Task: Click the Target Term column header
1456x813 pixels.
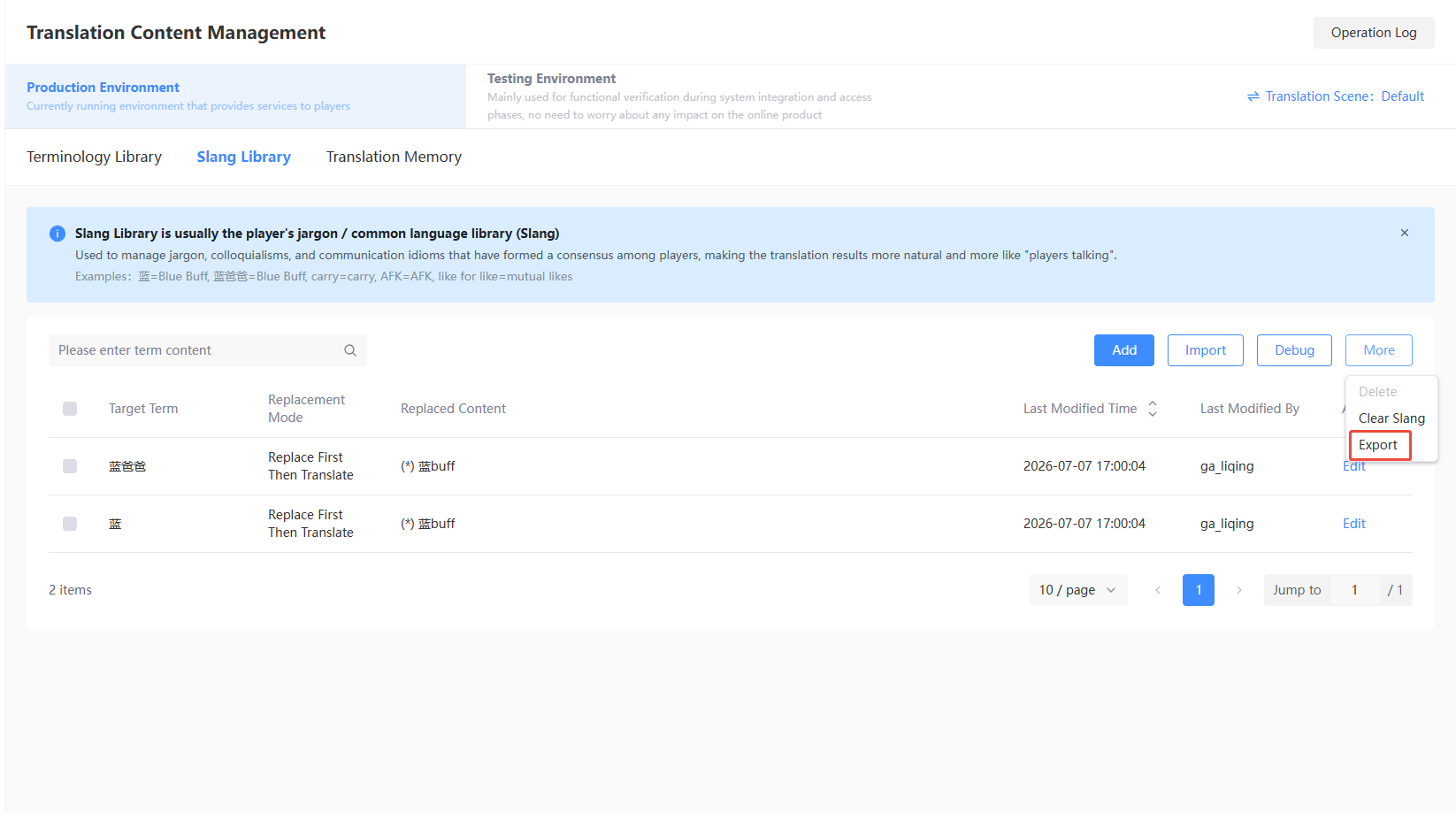Action: (x=143, y=409)
